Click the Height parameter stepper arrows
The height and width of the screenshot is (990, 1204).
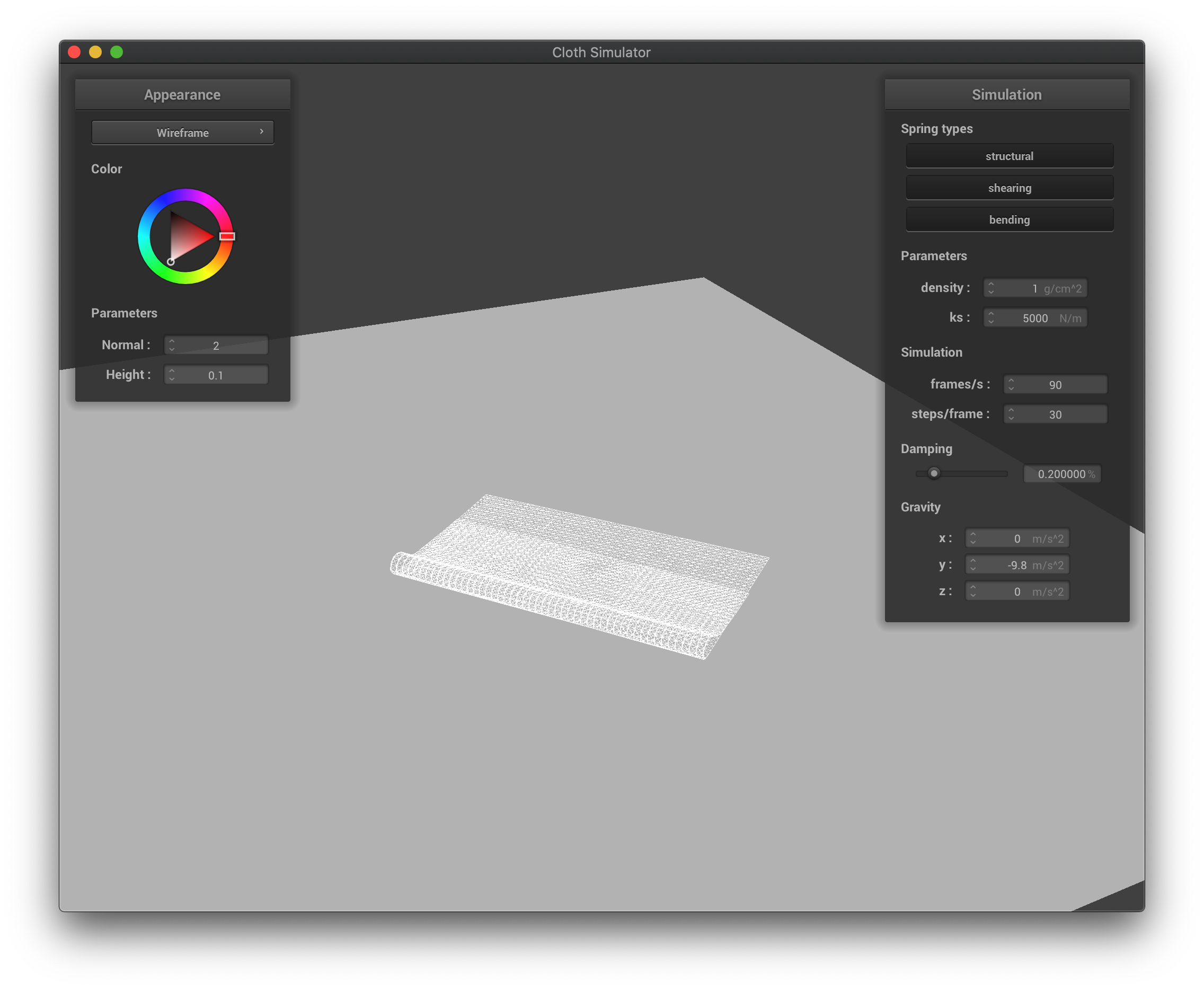click(172, 375)
